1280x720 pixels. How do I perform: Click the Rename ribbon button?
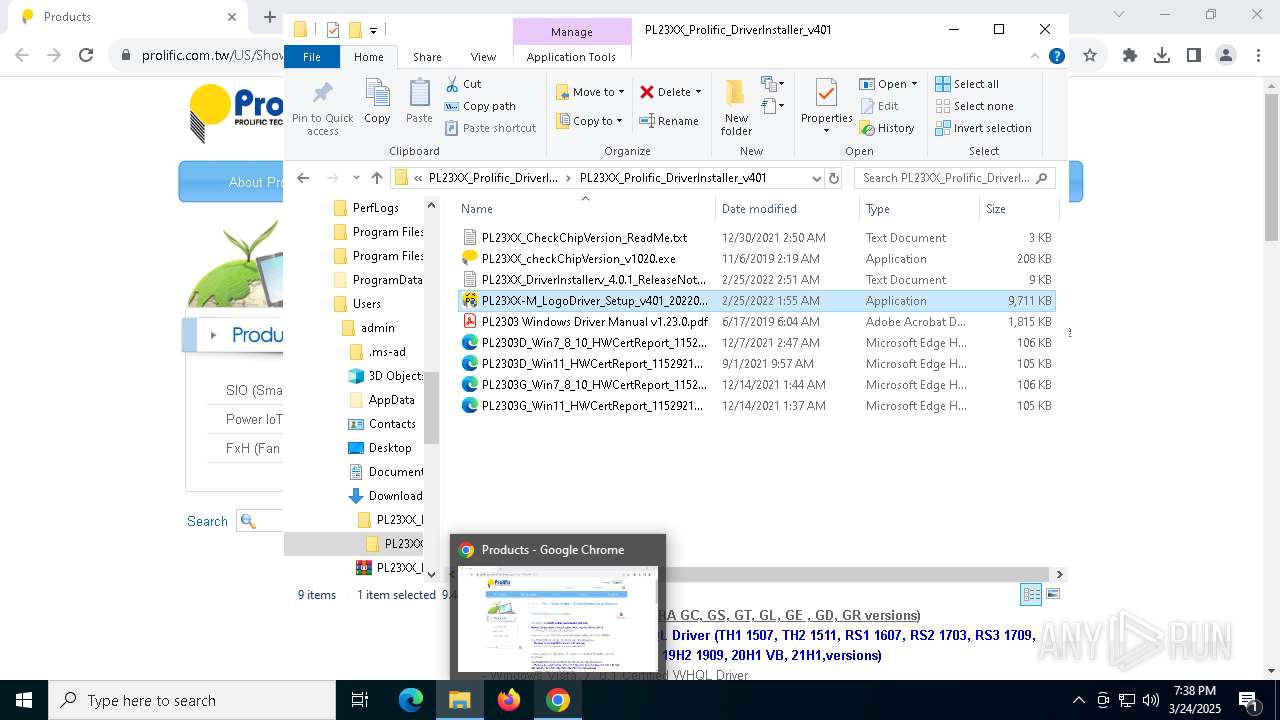[x=669, y=121]
